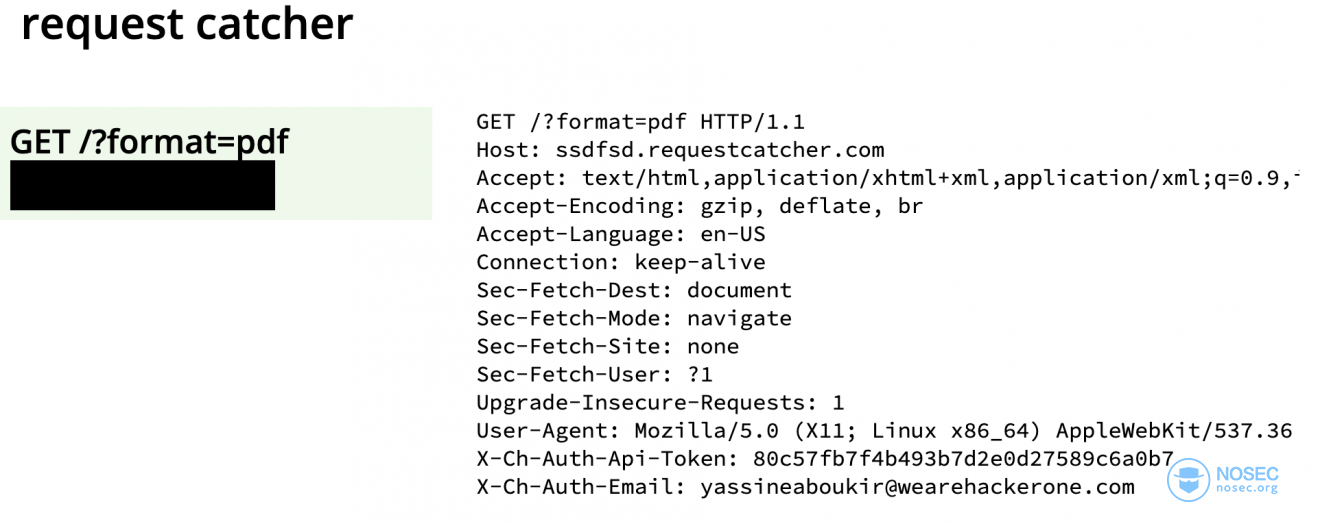The height and width of the screenshot is (526, 1331).
Task: Click the User-Agent Mozilla header line
Action: click(884, 431)
